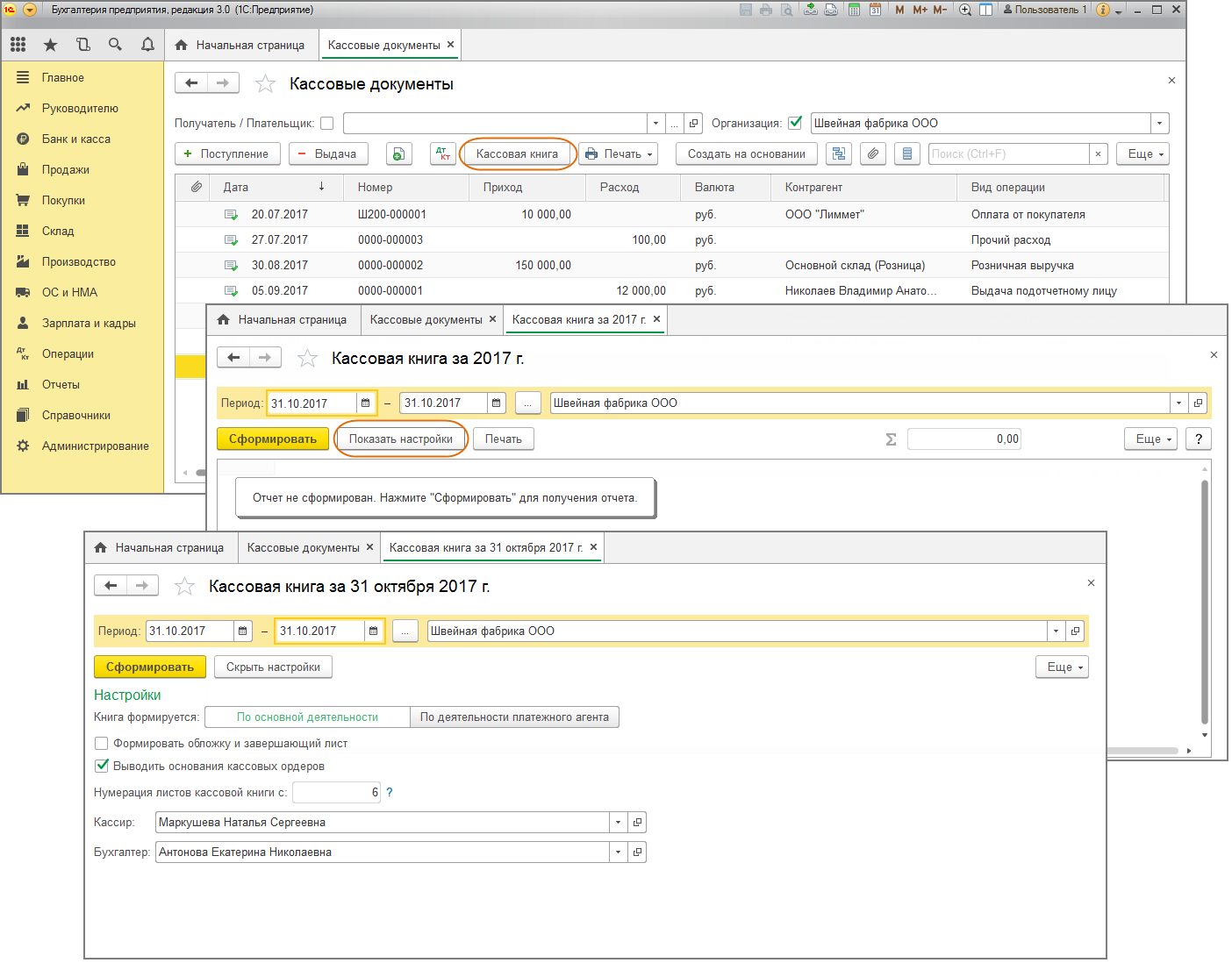Open the history icon in top toolbar

click(x=83, y=45)
